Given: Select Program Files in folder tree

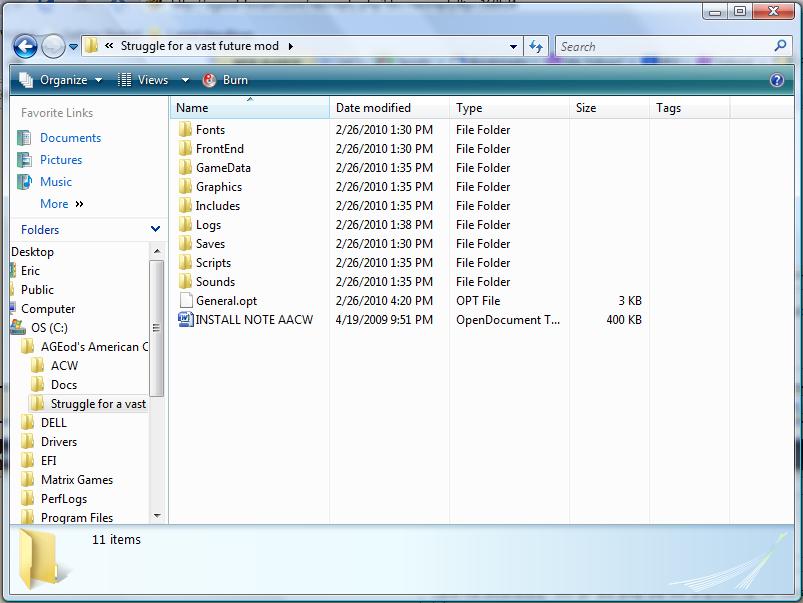Looking at the screenshot, I should click(x=76, y=518).
